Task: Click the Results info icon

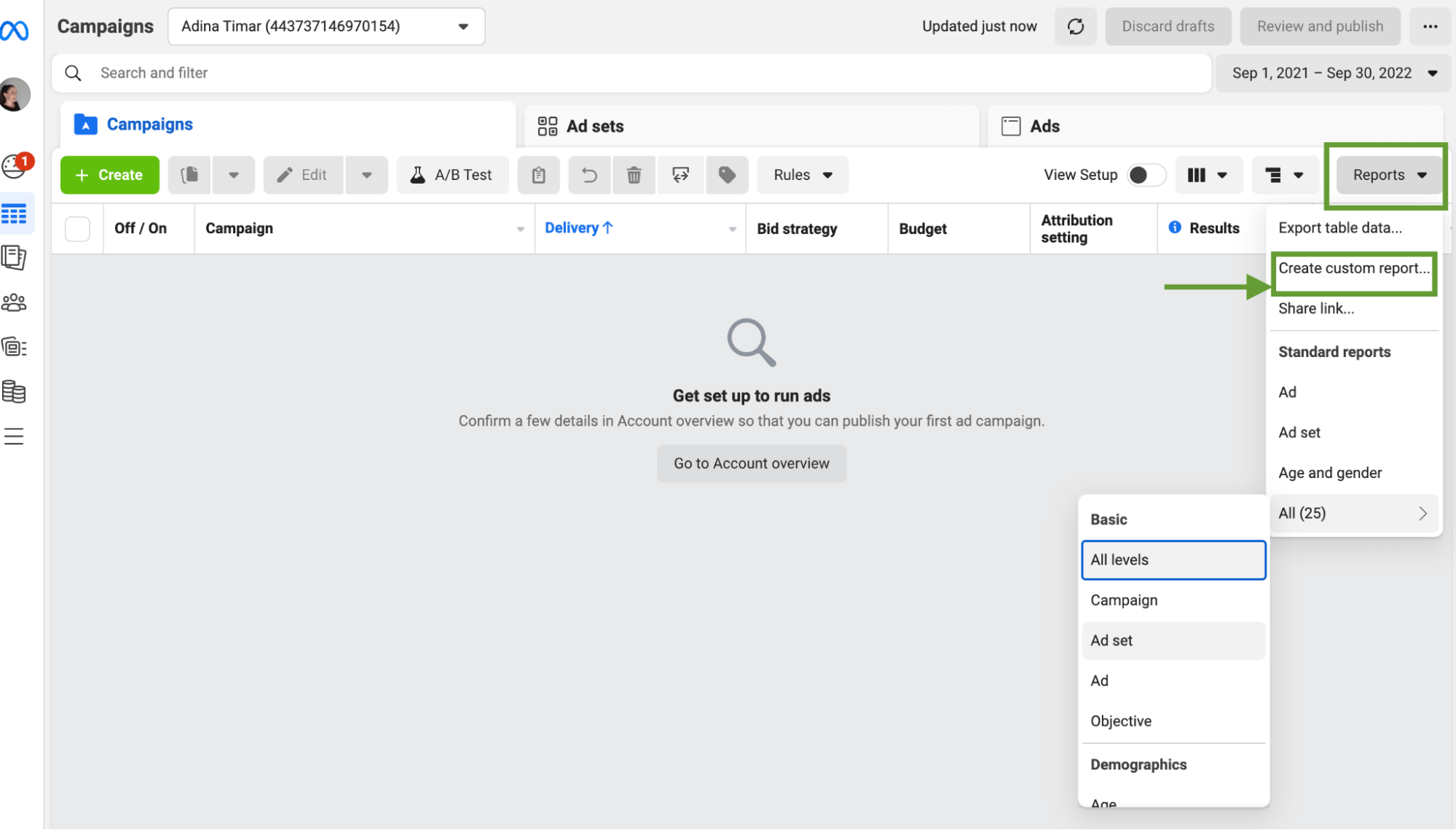Action: pyautogui.click(x=1174, y=227)
